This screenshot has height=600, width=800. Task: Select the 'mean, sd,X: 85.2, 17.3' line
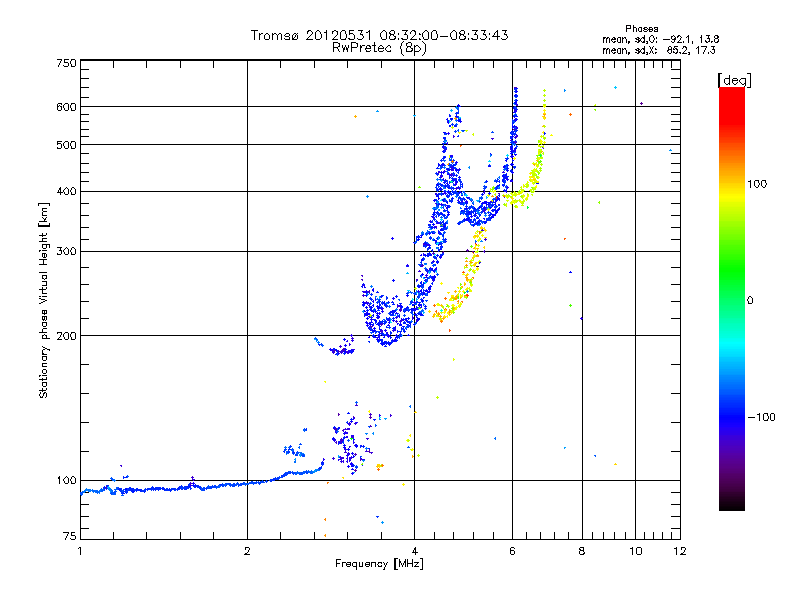pos(658,50)
